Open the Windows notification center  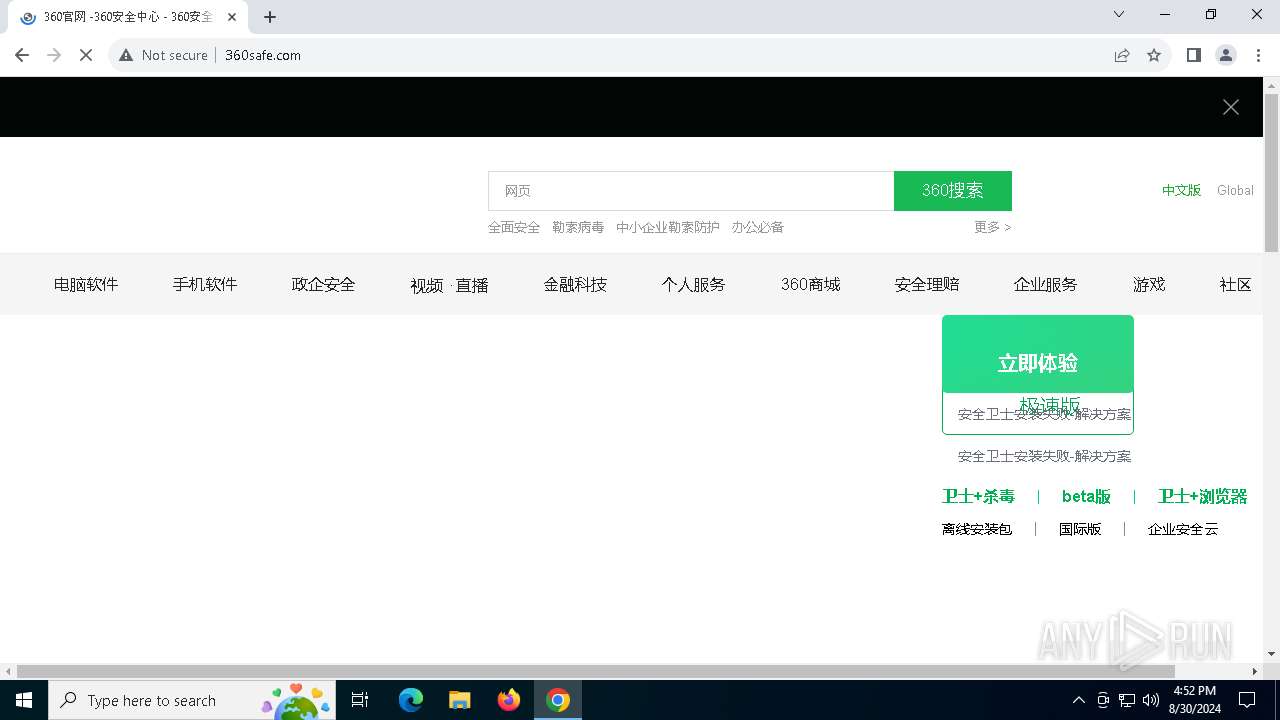1247,700
